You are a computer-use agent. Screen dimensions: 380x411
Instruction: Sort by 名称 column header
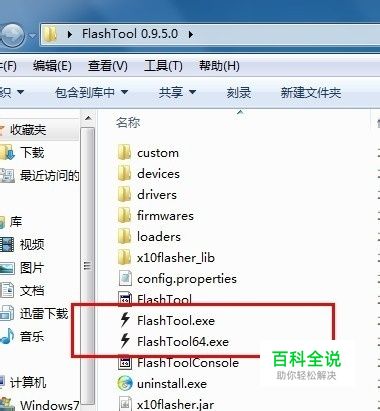coord(128,122)
